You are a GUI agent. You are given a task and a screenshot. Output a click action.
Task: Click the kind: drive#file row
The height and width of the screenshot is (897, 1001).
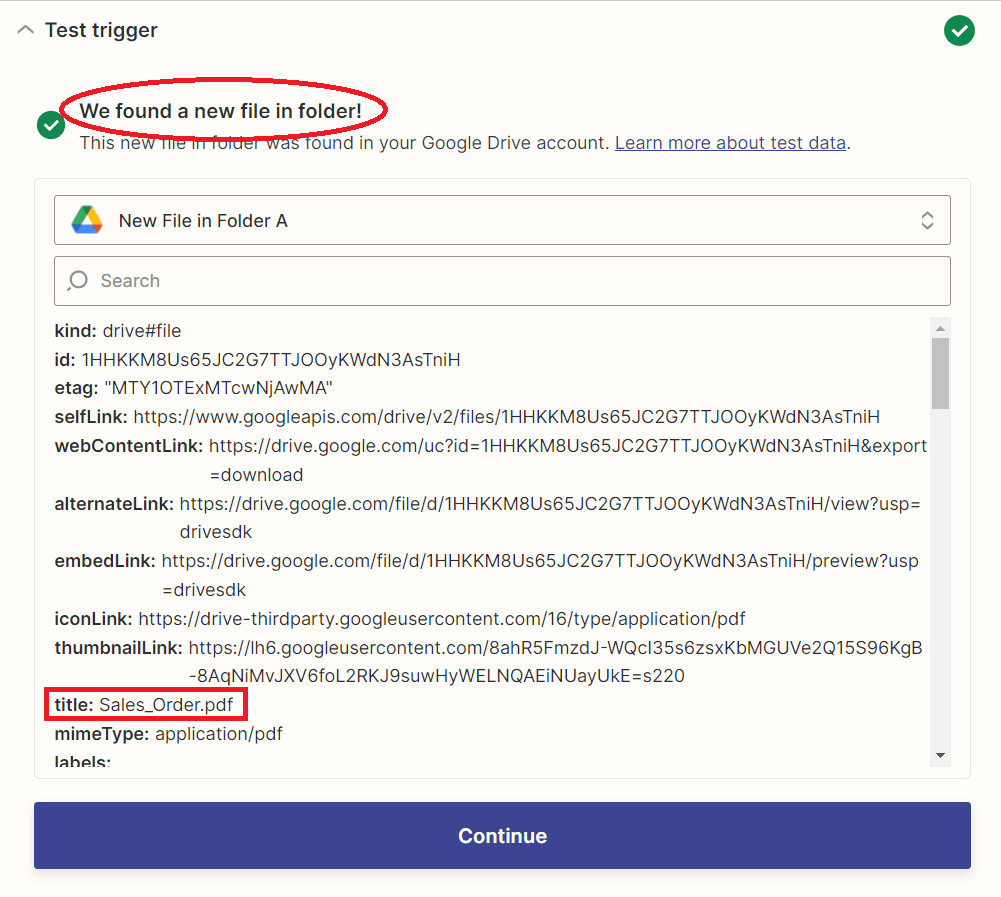[x=118, y=331]
